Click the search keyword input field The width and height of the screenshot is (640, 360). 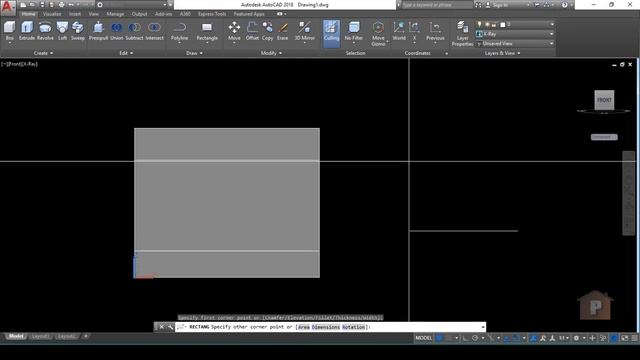[x=436, y=5]
